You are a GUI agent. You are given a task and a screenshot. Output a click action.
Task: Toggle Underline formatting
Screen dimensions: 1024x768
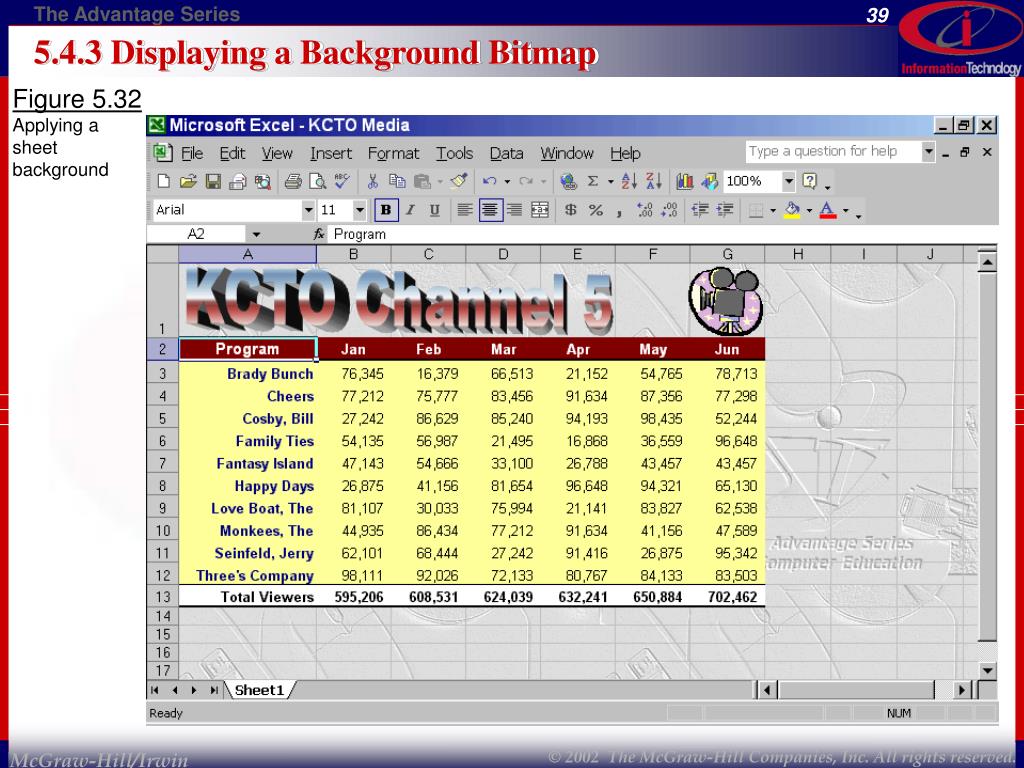(434, 210)
